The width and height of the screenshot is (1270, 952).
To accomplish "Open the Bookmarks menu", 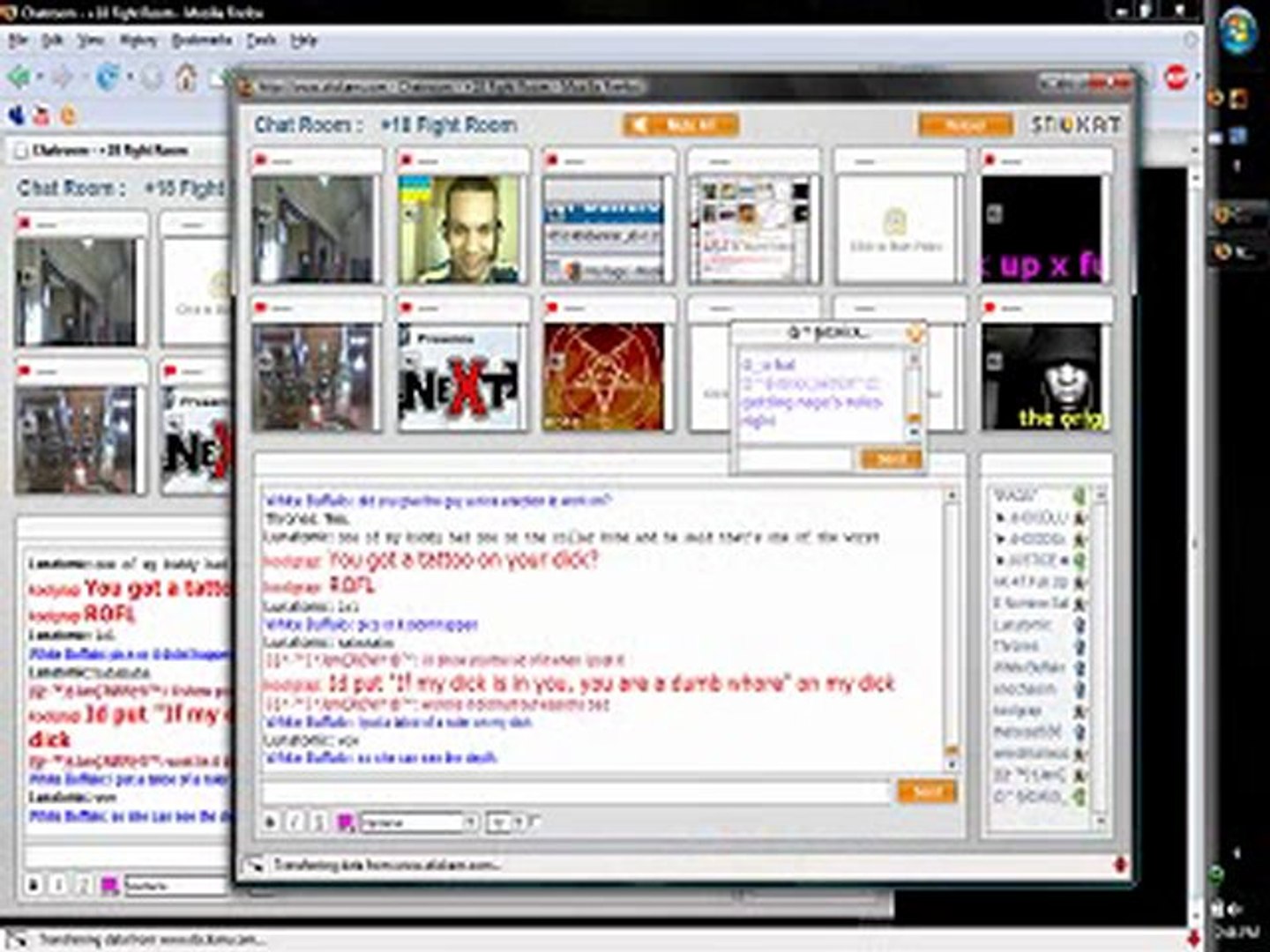I will pyautogui.click(x=202, y=41).
